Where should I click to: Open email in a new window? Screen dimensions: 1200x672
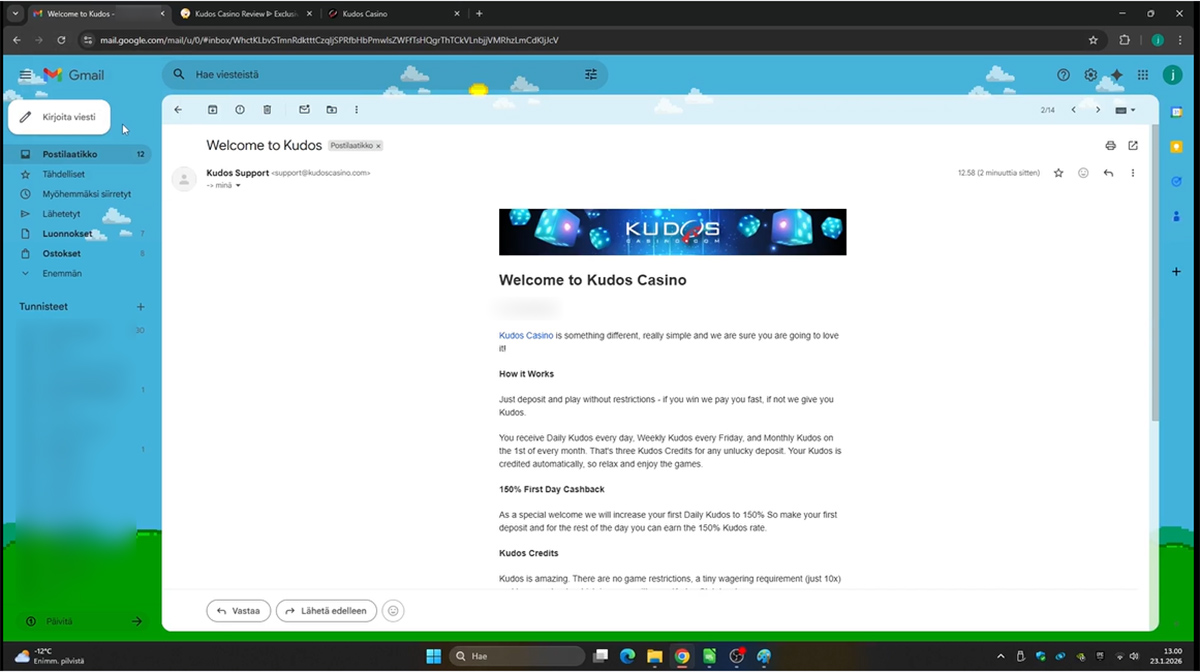click(x=1133, y=146)
